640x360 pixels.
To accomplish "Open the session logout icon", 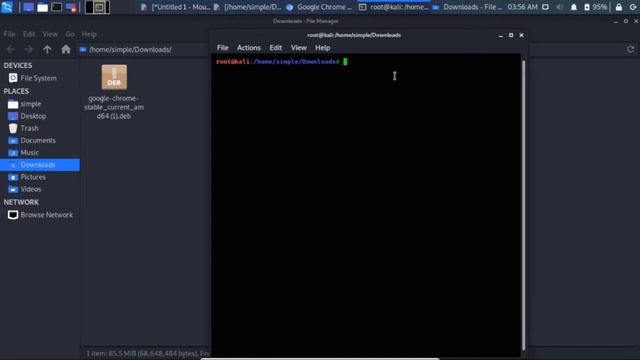I will (x=633, y=7).
